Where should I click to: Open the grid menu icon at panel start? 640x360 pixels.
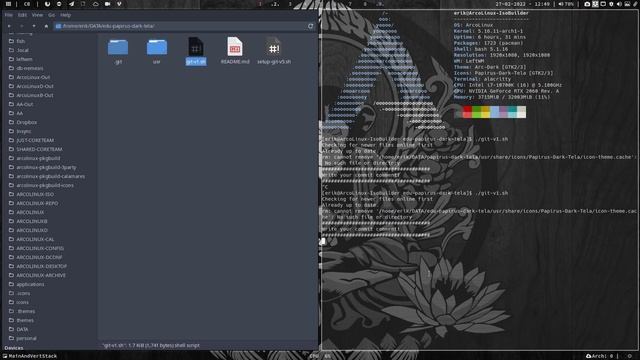tap(8, 4)
